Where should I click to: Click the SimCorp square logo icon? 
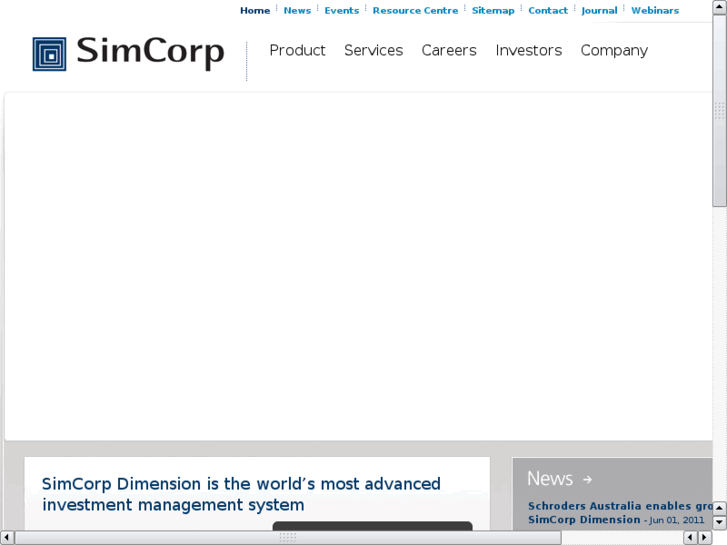click(x=49, y=54)
